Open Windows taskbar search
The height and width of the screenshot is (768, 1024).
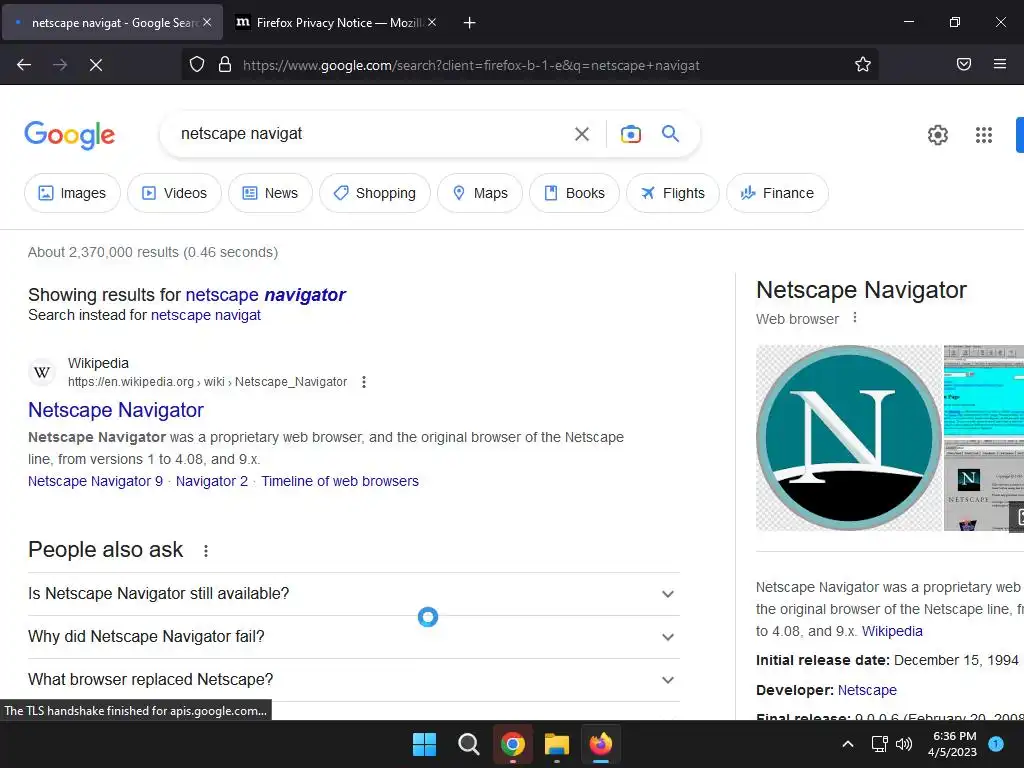click(x=469, y=744)
